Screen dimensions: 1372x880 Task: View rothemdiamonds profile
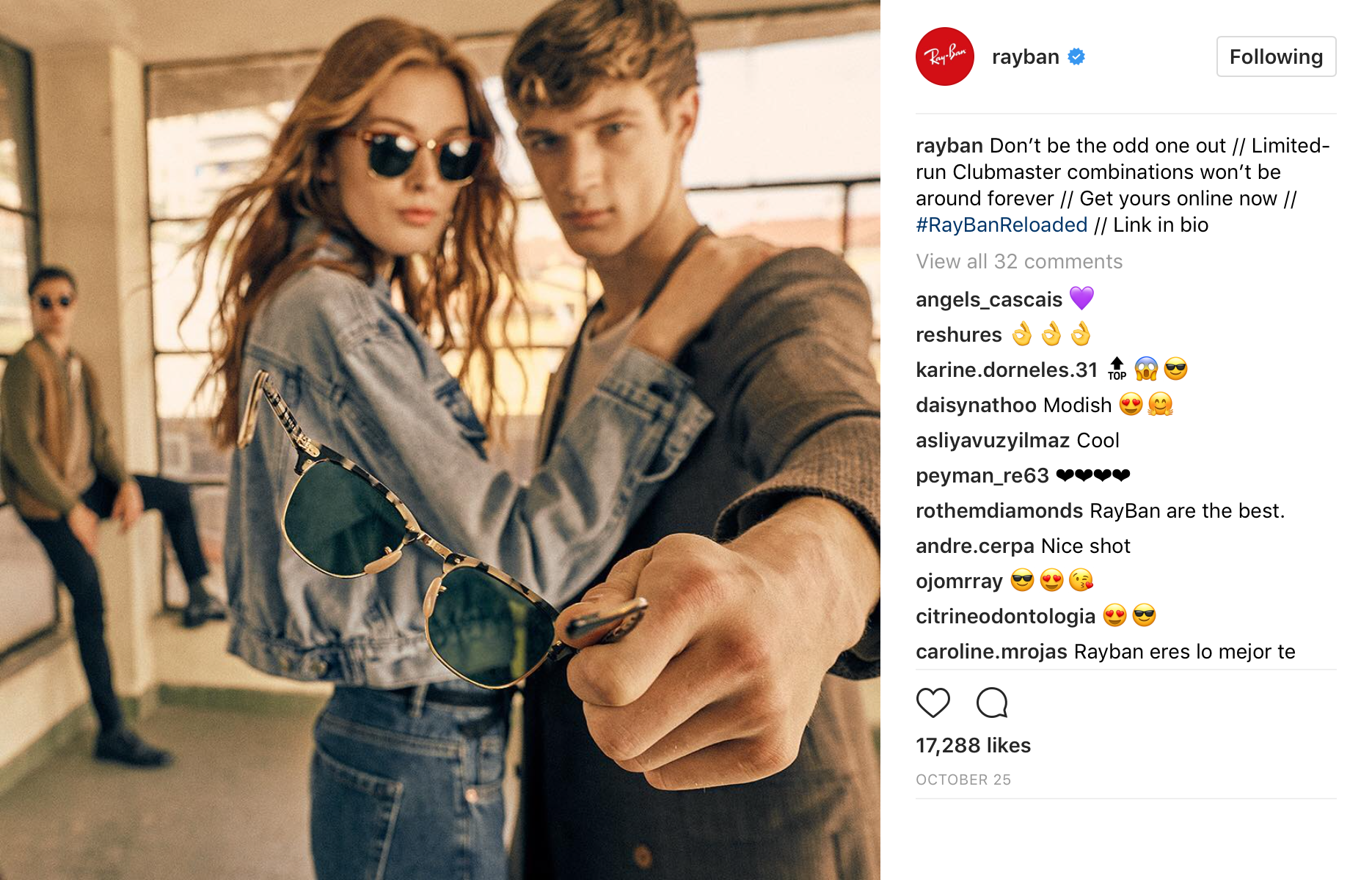click(999, 511)
